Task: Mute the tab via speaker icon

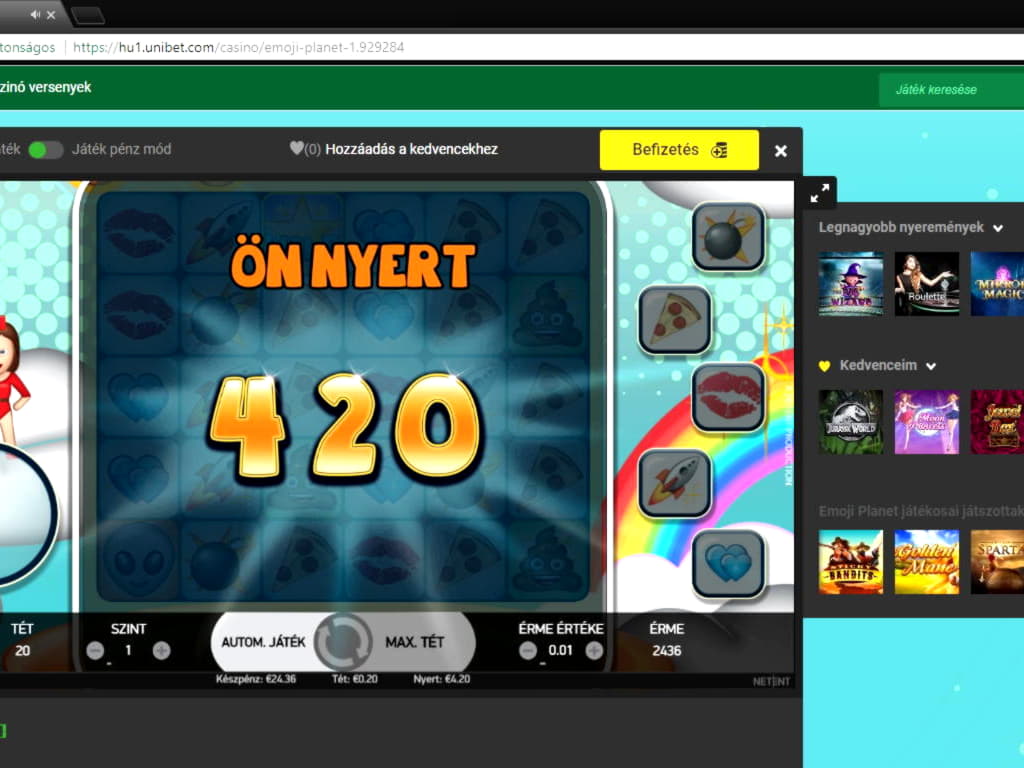Action: (x=35, y=14)
